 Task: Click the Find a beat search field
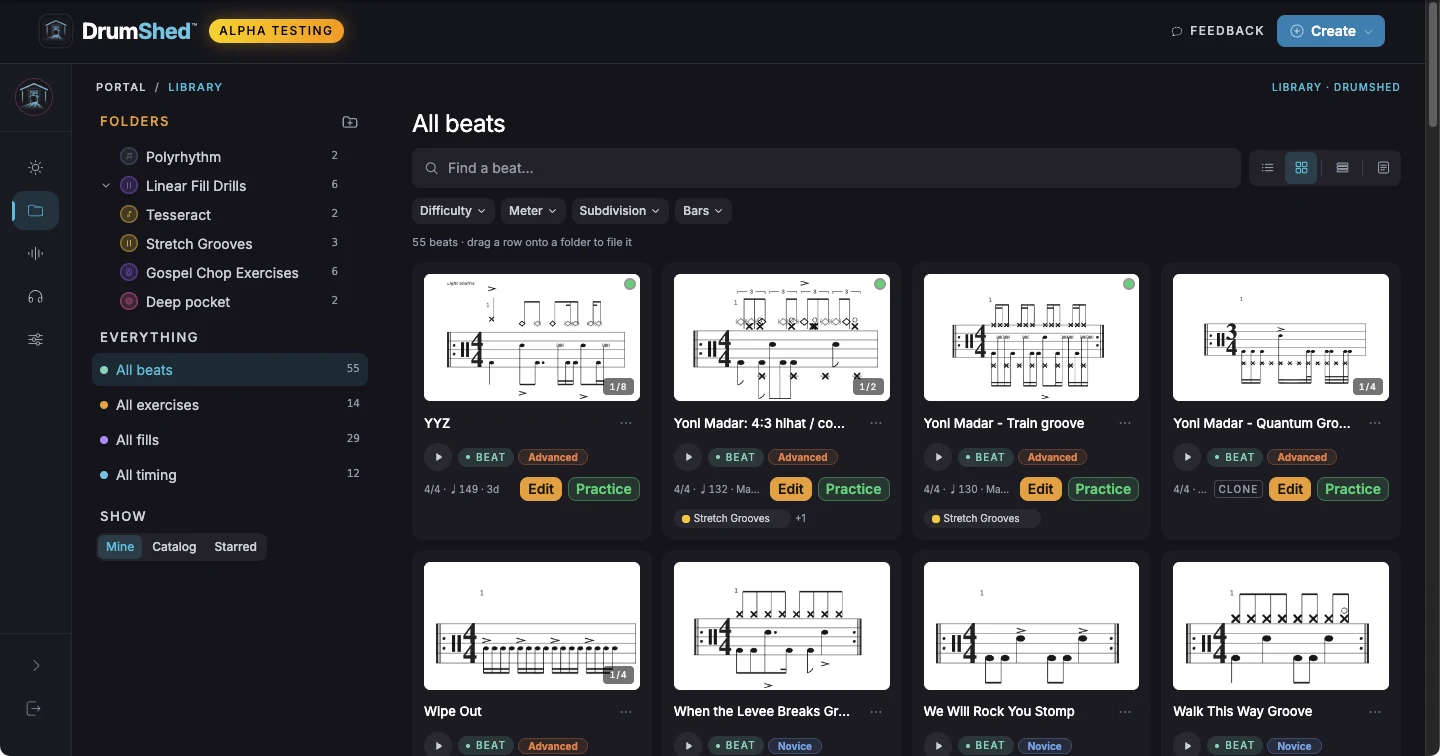(x=826, y=168)
